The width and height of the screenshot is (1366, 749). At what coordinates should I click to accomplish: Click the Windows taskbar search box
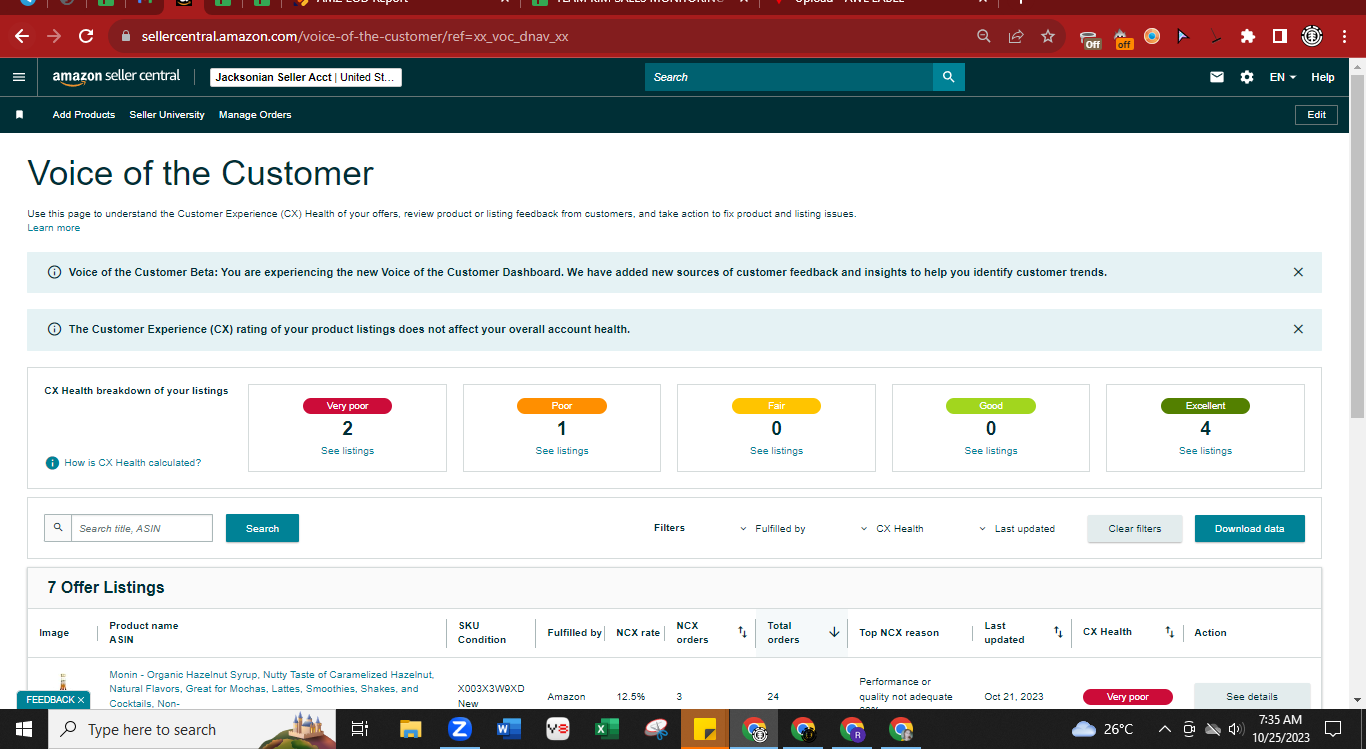click(x=193, y=729)
